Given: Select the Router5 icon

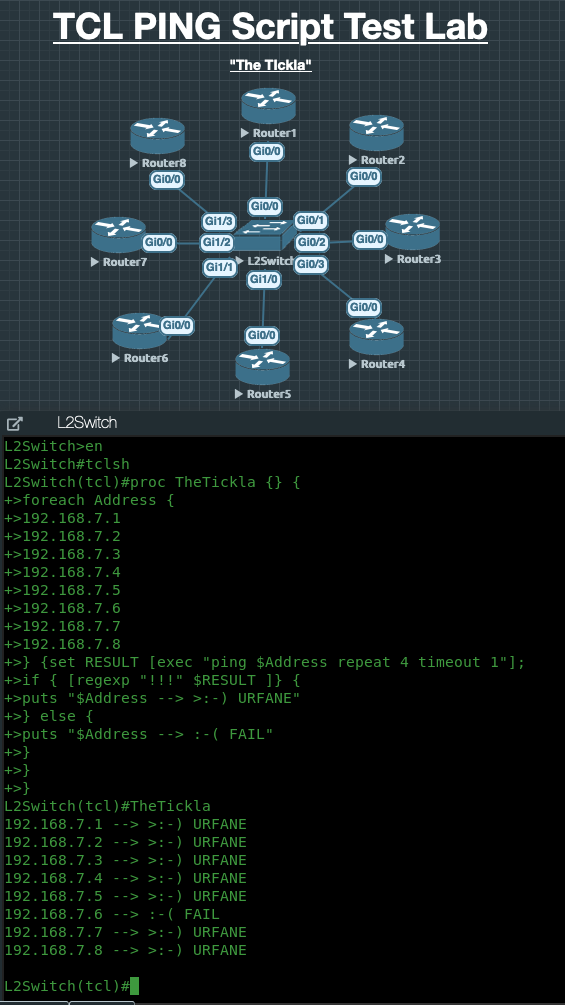Looking at the screenshot, I should 263,367.
